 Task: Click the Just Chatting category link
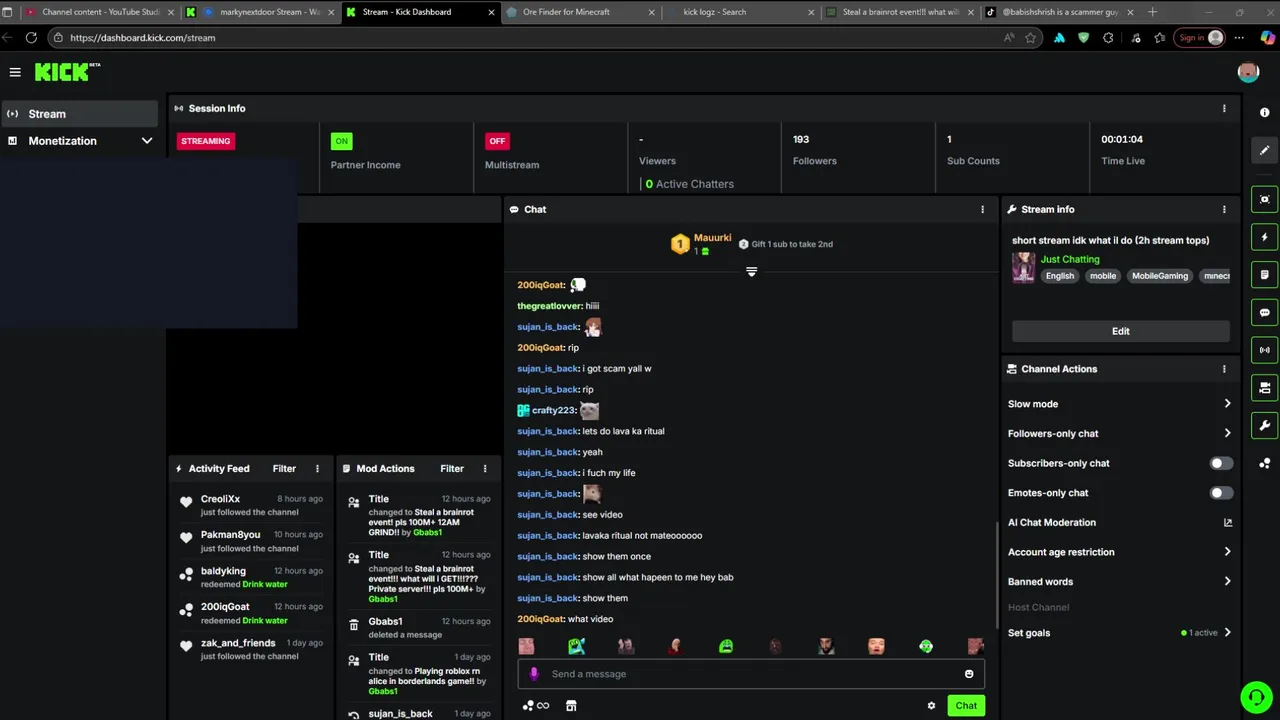pos(1070,259)
